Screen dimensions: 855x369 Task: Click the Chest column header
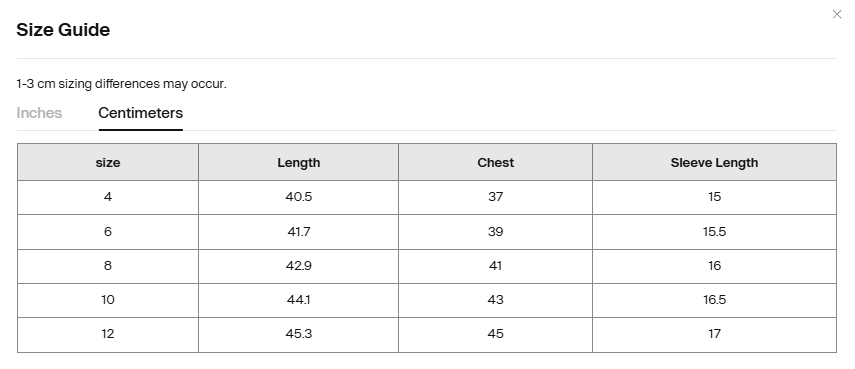(x=496, y=162)
